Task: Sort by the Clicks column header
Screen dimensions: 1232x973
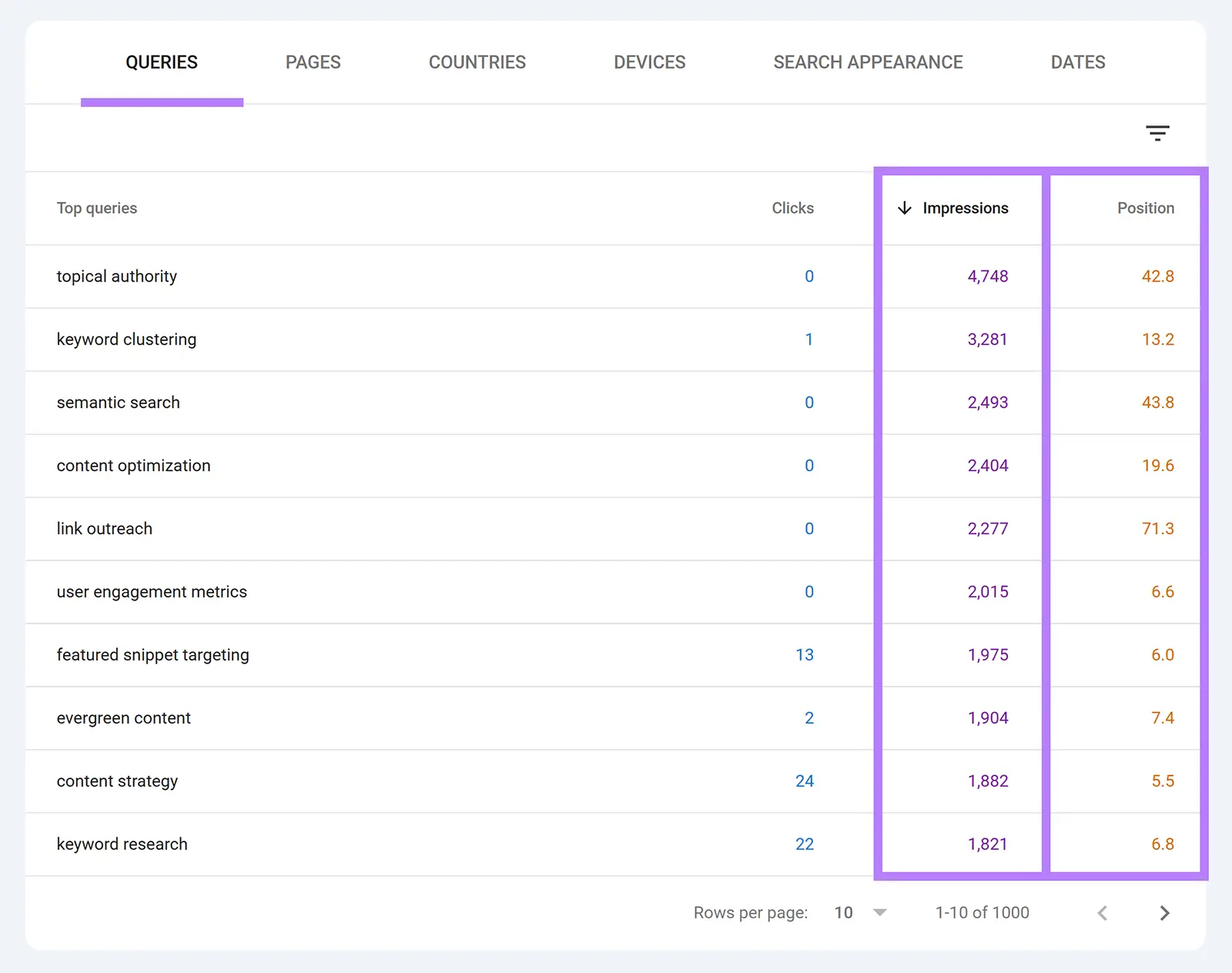Action: coord(793,208)
